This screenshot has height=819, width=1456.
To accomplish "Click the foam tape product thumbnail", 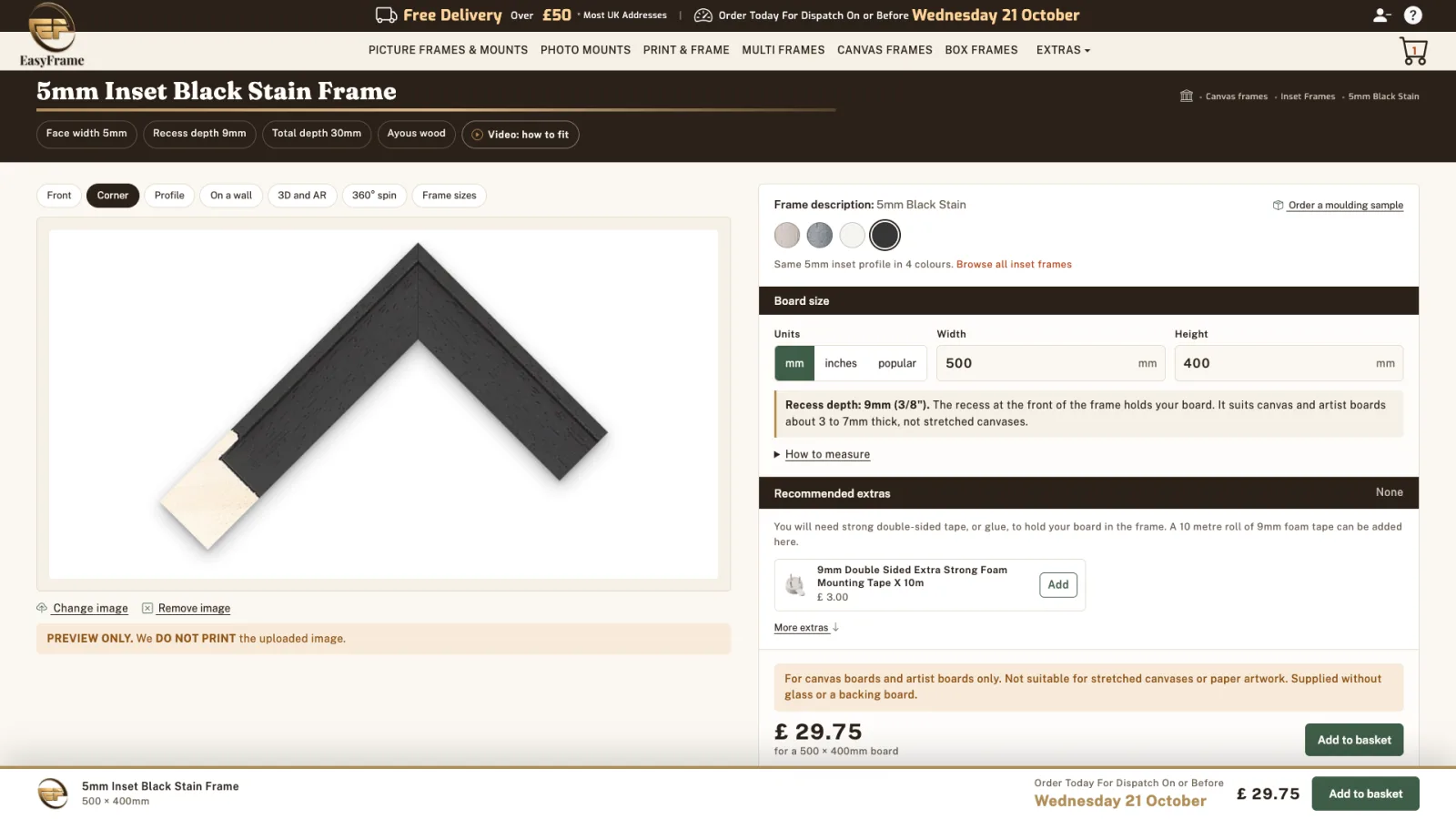I will 795,584.
